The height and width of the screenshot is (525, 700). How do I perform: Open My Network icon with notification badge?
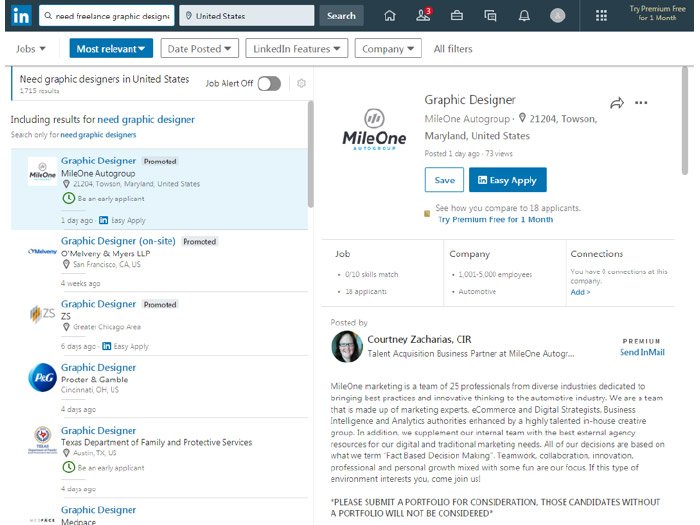point(423,15)
